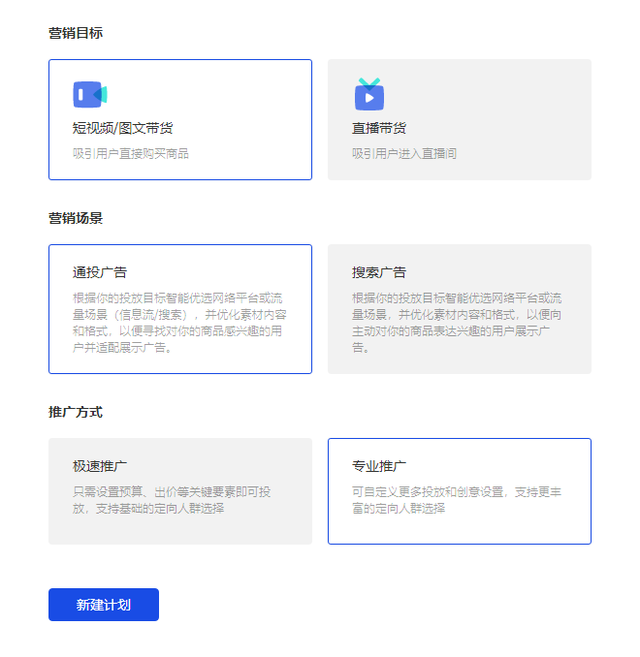The image size is (640, 657).
Task: Click the short video camera icon
Action: point(90,94)
